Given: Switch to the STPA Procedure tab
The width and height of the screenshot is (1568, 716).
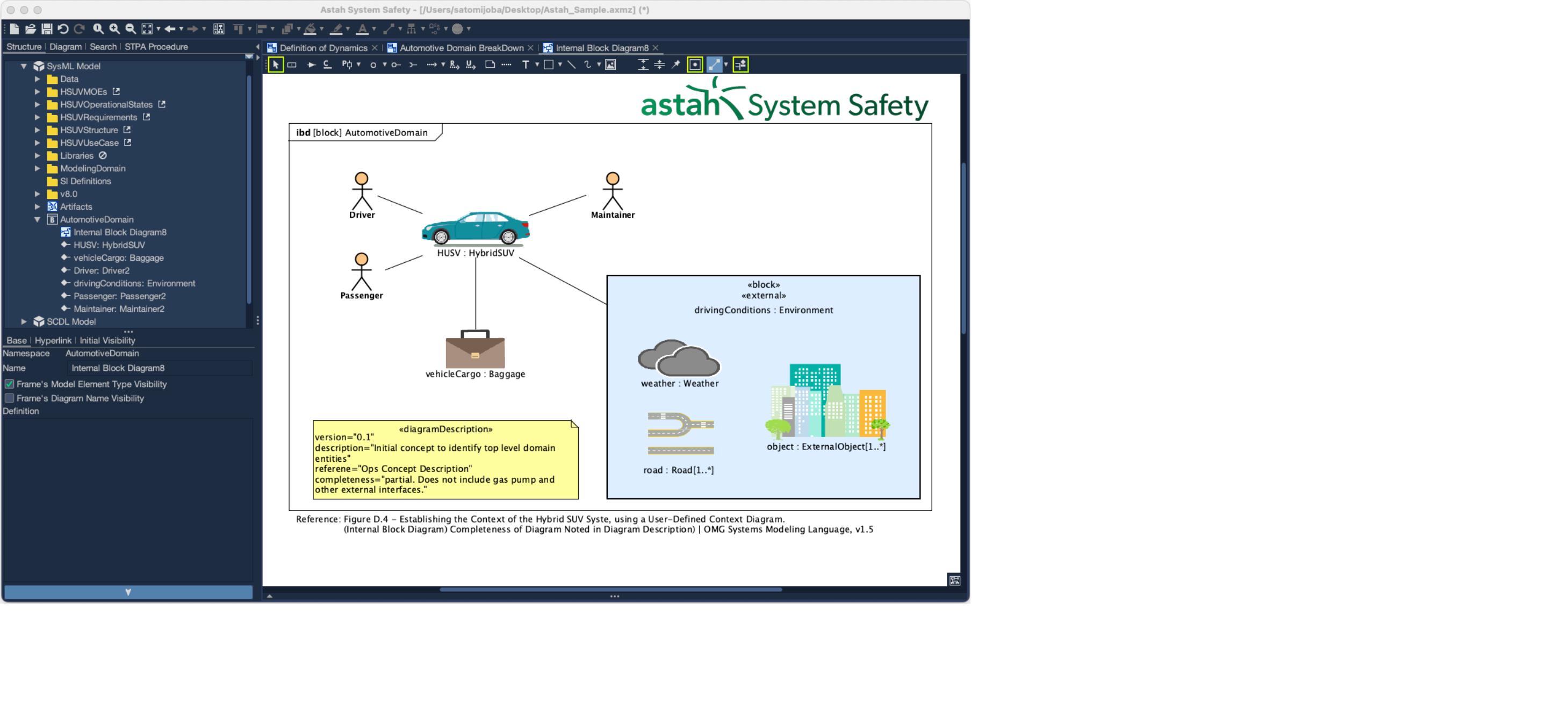Looking at the screenshot, I should (x=156, y=47).
